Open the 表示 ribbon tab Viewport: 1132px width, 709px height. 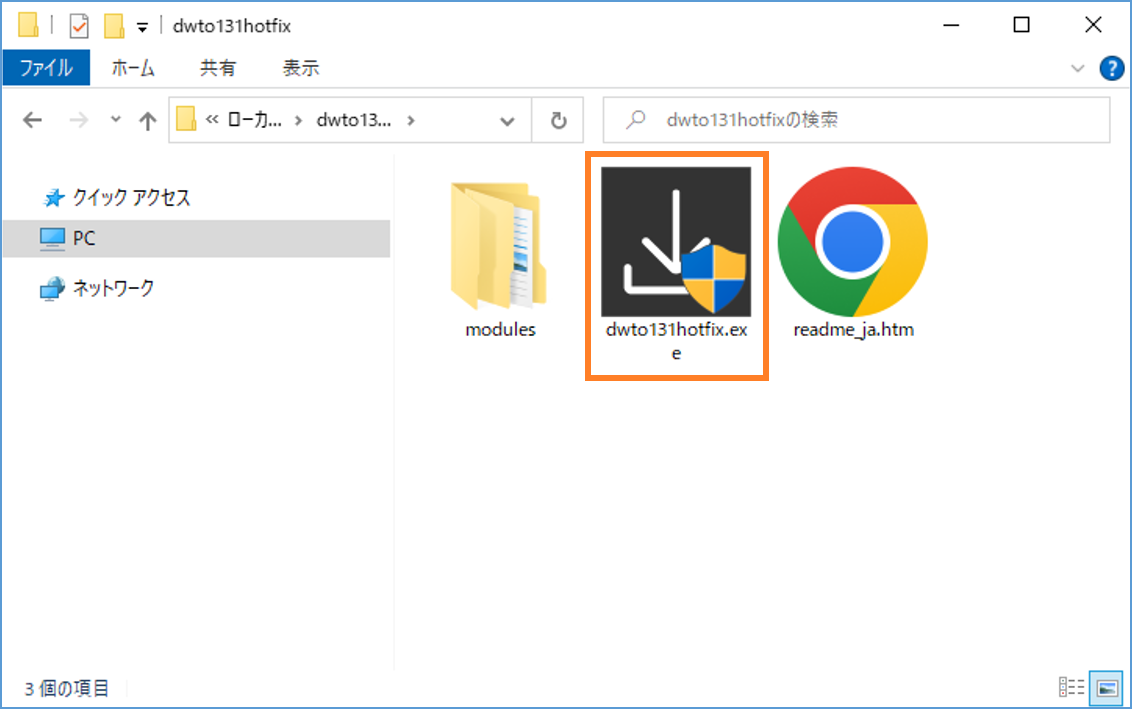(300, 68)
